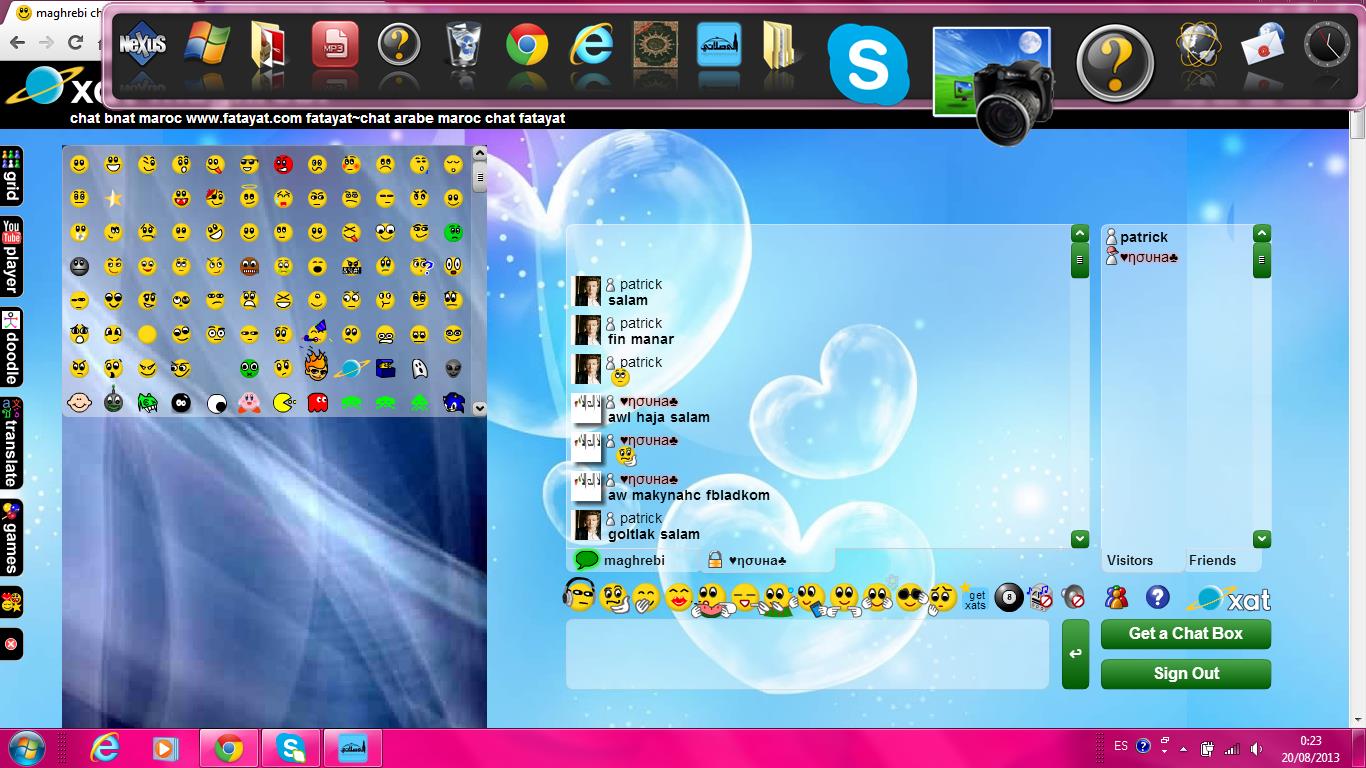This screenshot has height=768, width=1366.
Task: Click the Sign Out button
Action: click(1185, 674)
